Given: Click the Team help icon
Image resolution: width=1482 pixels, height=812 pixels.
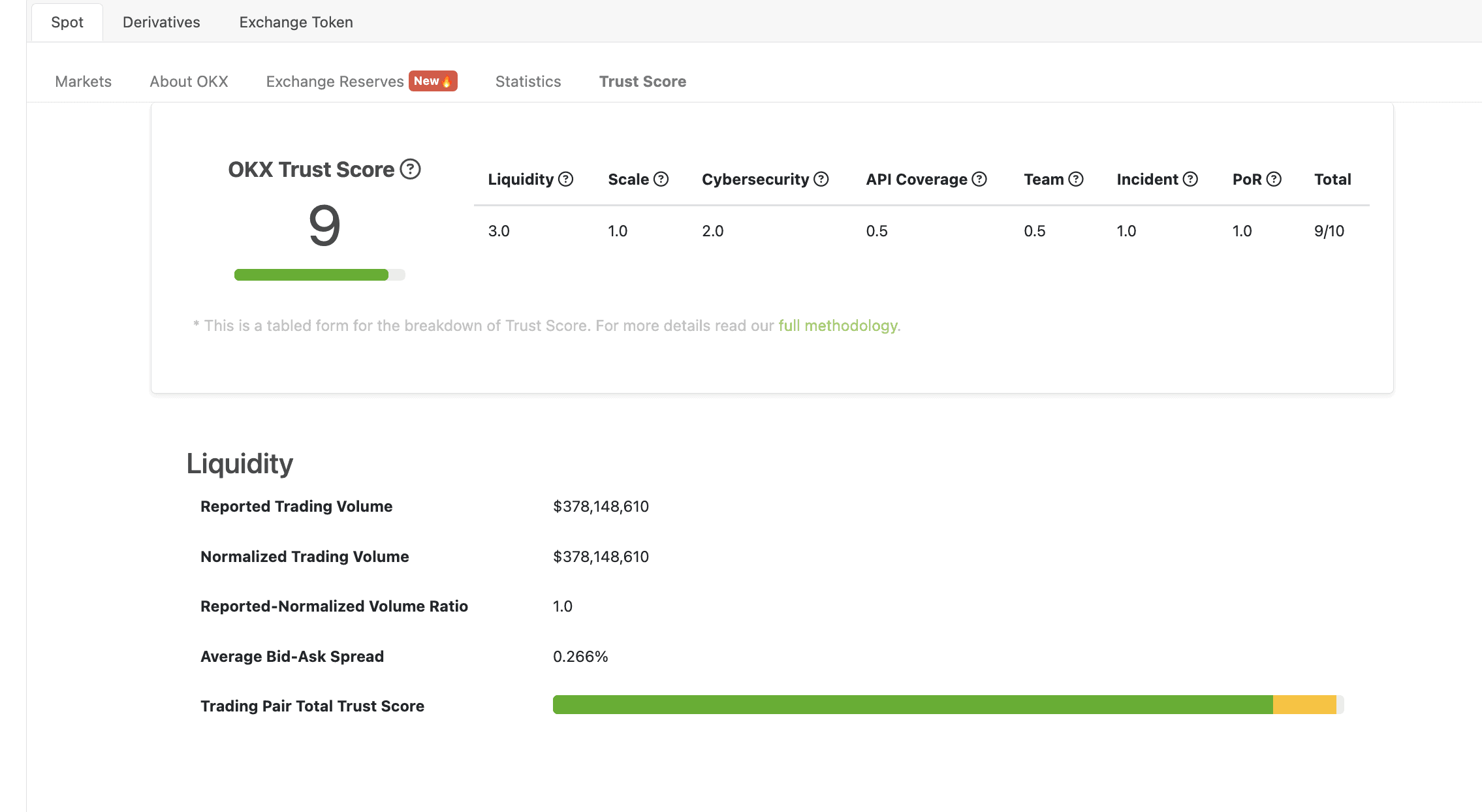Looking at the screenshot, I should click(1076, 179).
